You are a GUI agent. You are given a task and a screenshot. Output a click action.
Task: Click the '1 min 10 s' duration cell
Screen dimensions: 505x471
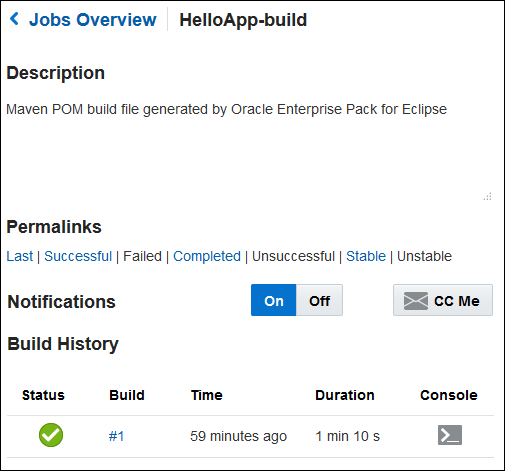(x=347, y=436)
